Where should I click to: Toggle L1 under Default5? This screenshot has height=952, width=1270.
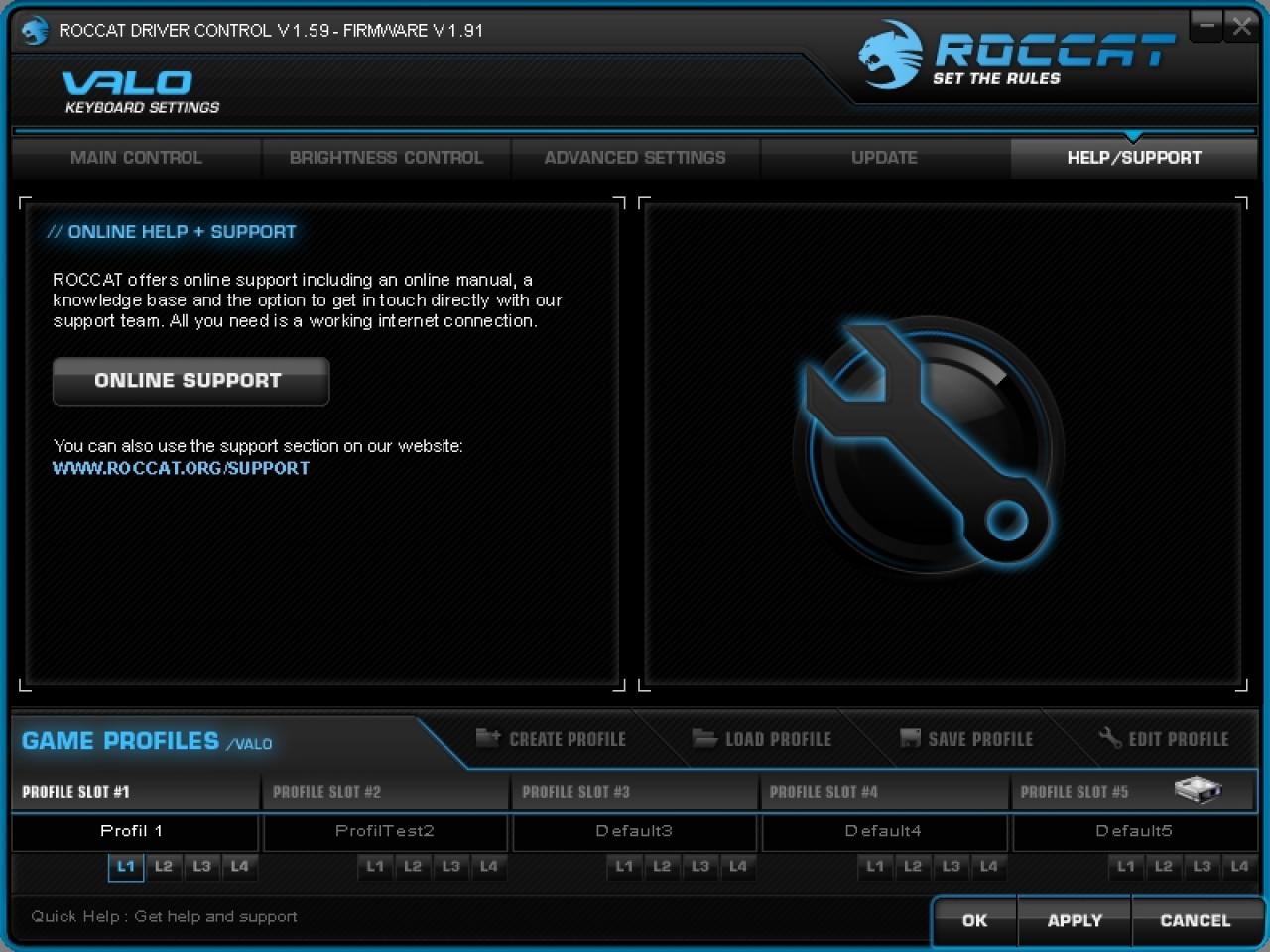pos(1126,867)
